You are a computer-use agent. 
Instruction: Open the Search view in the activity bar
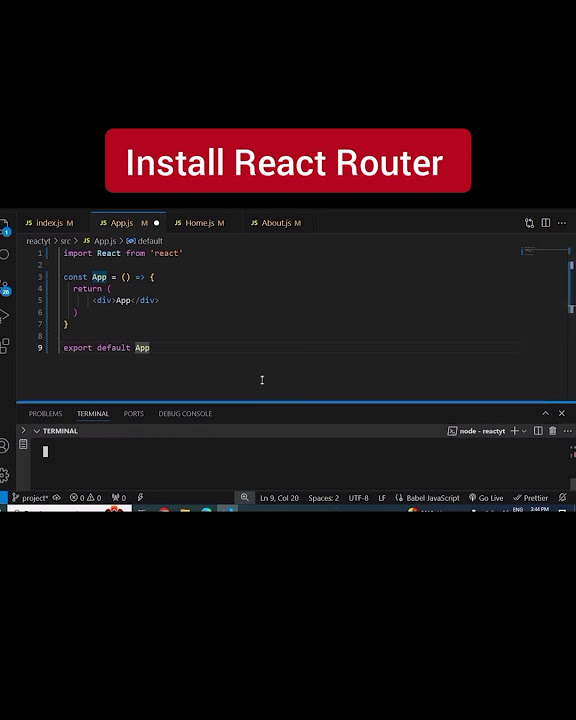pyautogui.click(x=4, y=254)
